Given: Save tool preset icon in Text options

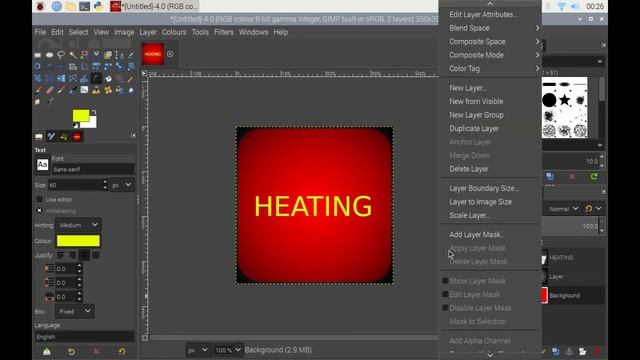Looking at the screenshot, I should coord(47,351).
